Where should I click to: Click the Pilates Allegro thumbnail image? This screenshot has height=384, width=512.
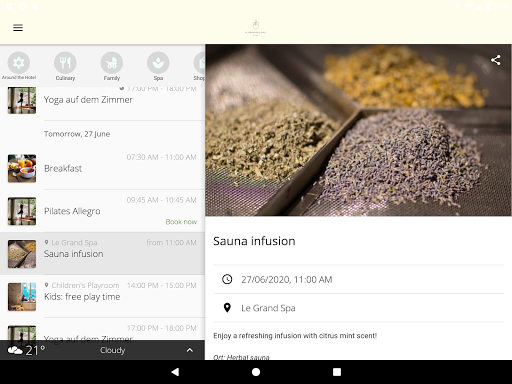22,211
